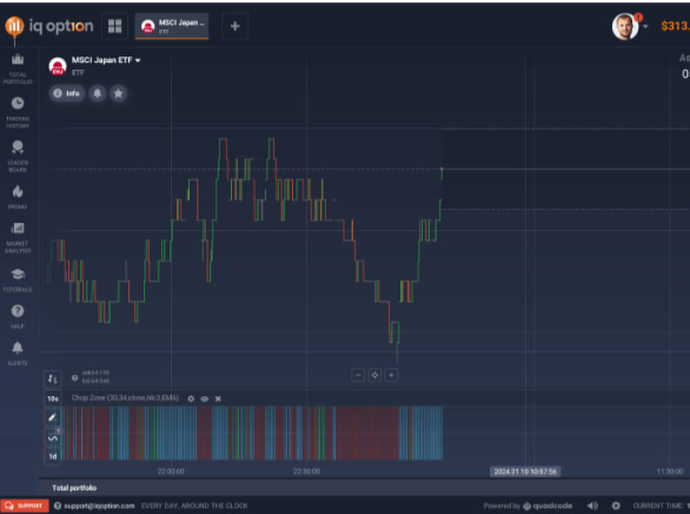Image resolution: width=690 pixels, height=514 pixels.
Task: Click the quadcode powered-by link
Action: (x=548, y=506)
